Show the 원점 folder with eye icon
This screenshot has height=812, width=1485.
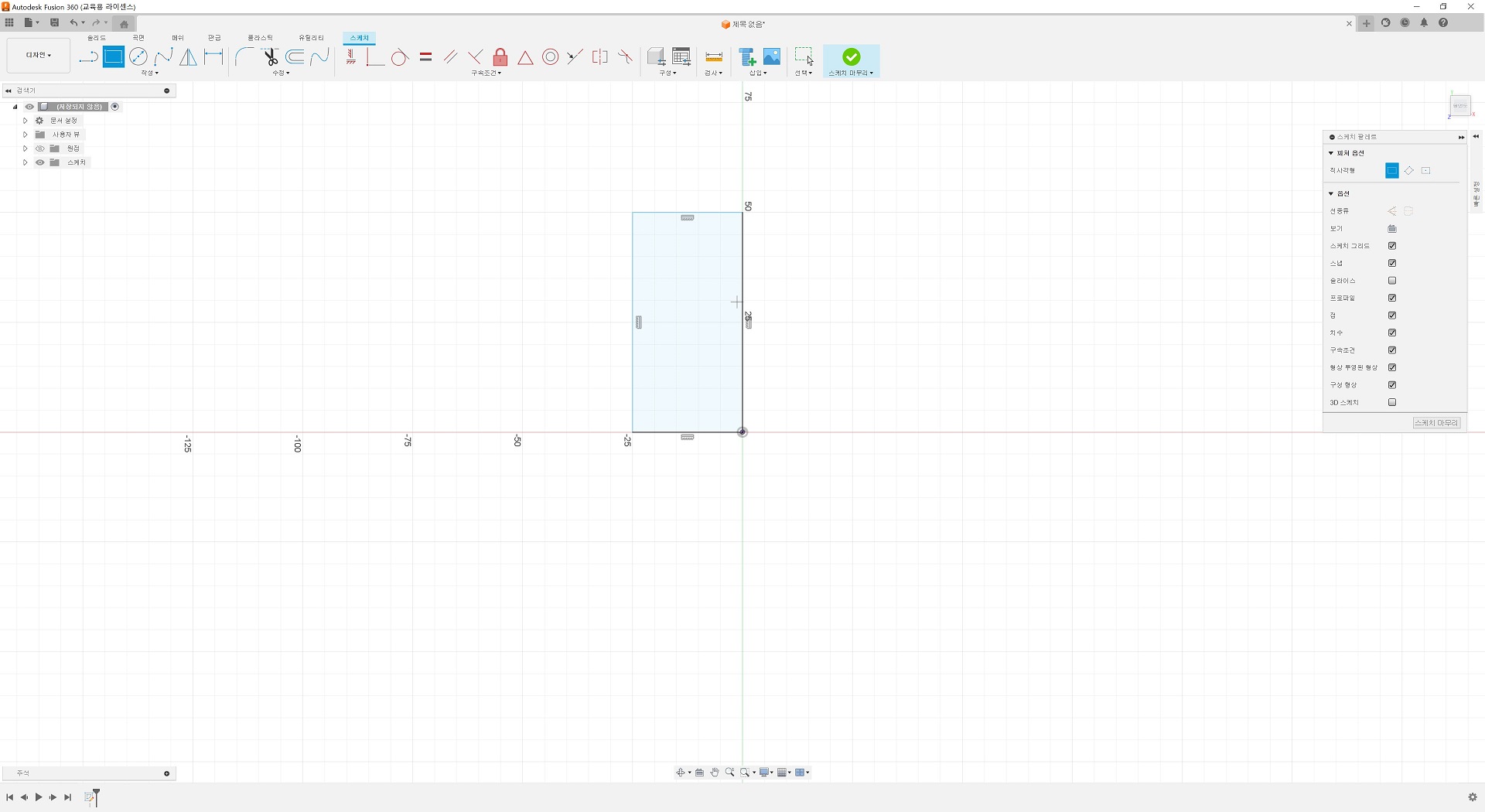pyautogui.click(x=39, y=148)
